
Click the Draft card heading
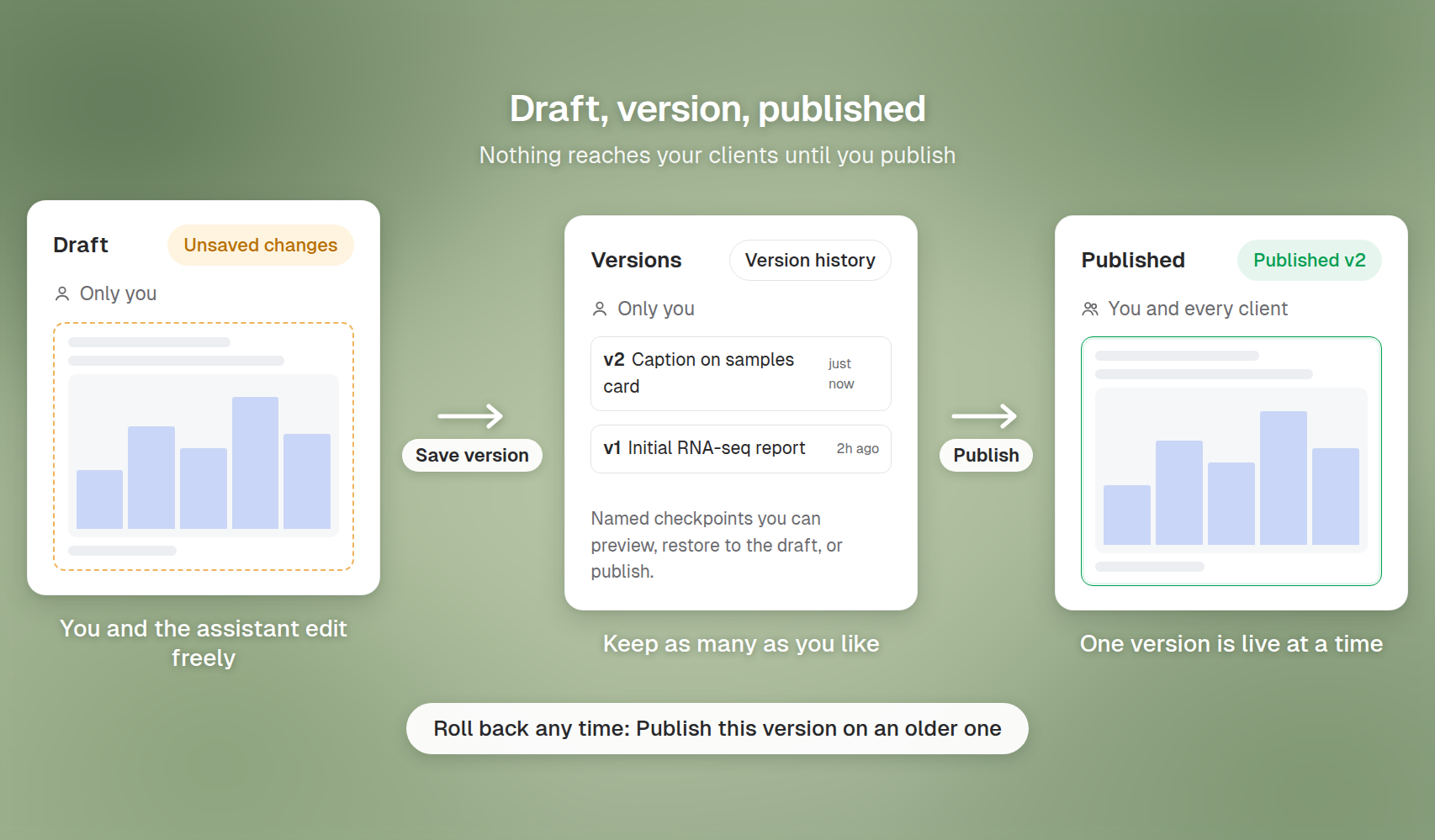click(x=81, y=245)
